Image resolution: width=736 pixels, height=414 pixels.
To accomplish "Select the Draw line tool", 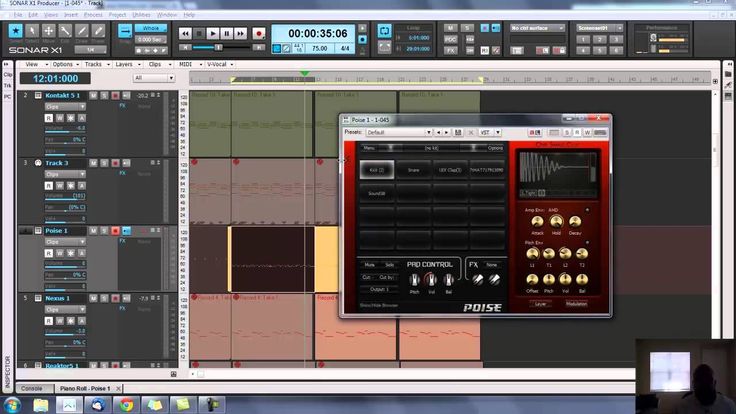I will coord(82,31).
